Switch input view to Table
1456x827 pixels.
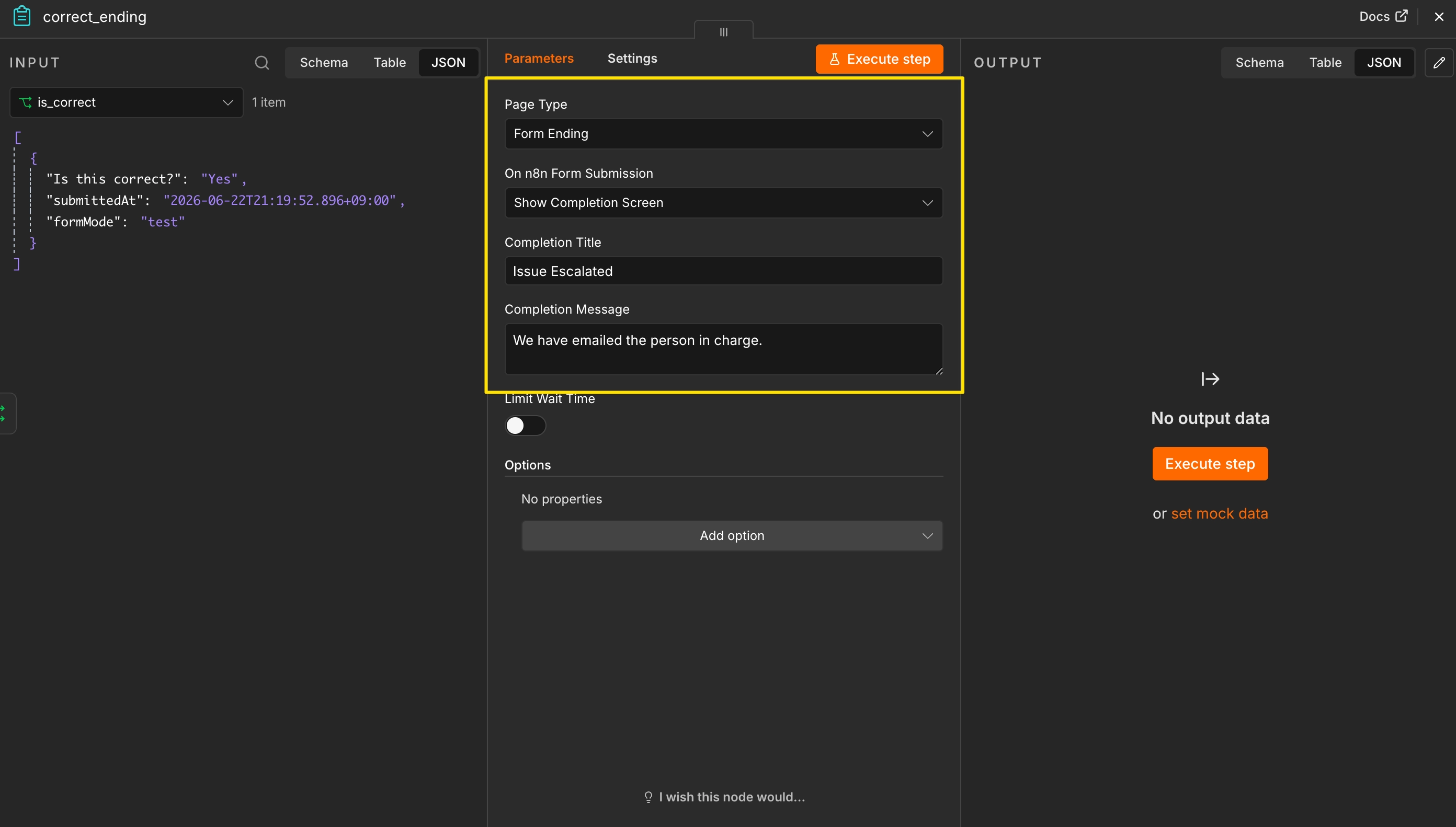click(390, 63)
